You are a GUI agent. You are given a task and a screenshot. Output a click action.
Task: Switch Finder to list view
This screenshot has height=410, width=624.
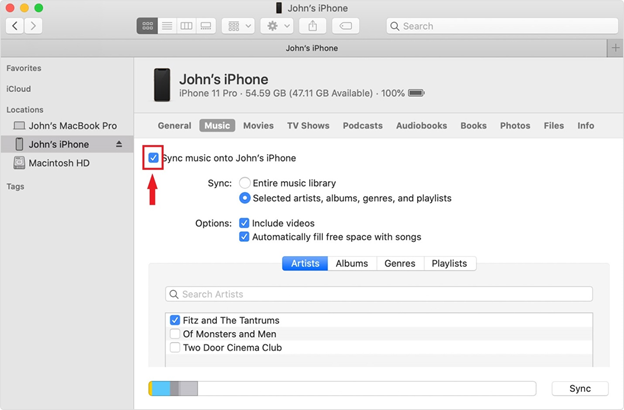[167, 26]
